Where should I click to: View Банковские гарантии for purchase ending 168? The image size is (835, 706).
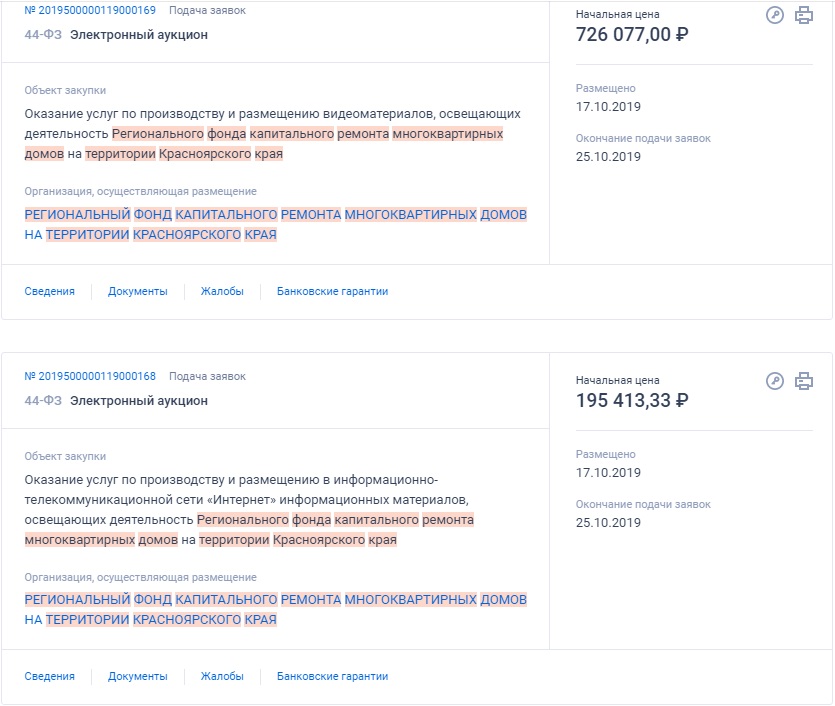(332, 676)
